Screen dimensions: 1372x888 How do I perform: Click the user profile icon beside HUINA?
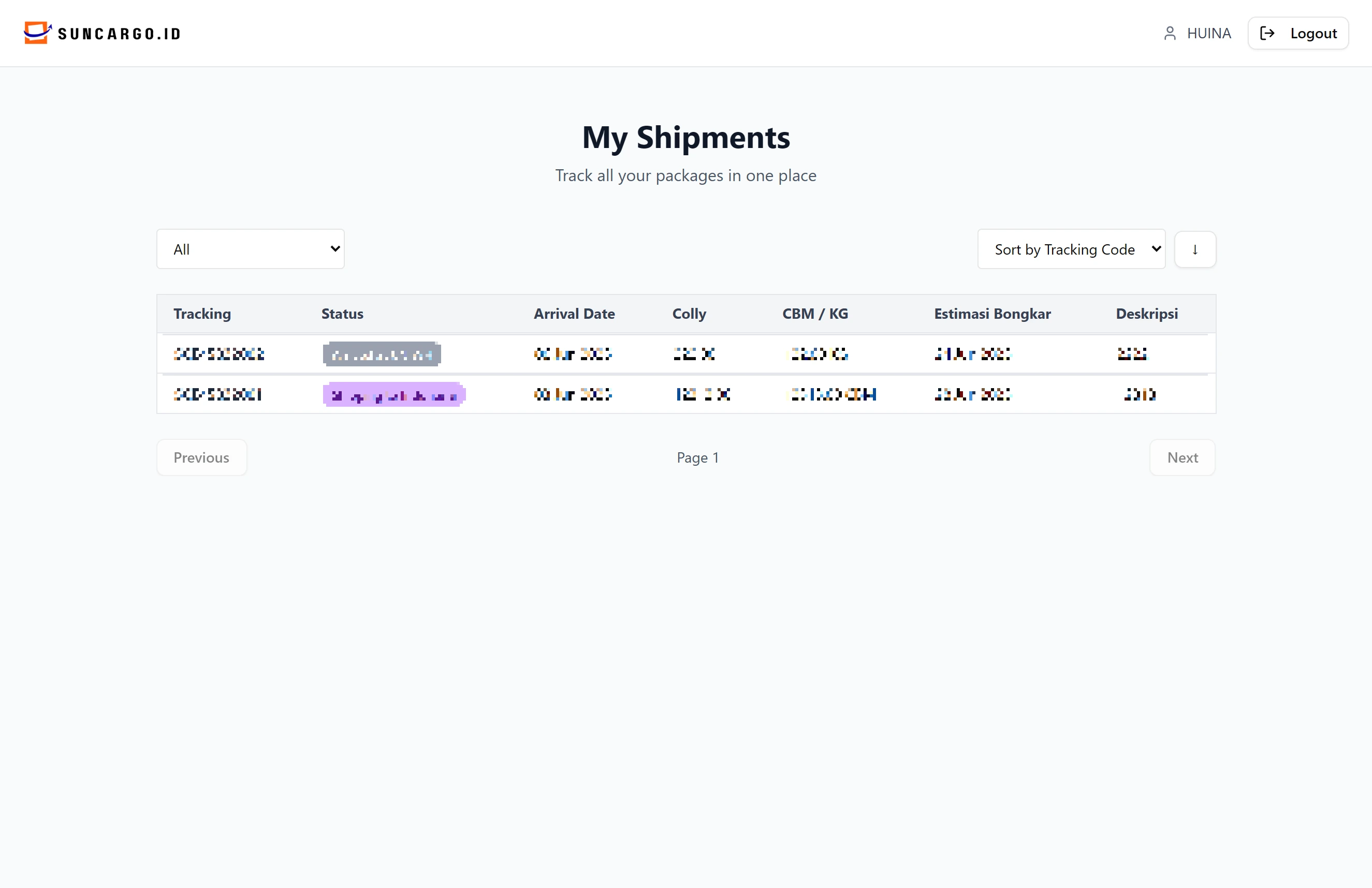point(1170,34)
